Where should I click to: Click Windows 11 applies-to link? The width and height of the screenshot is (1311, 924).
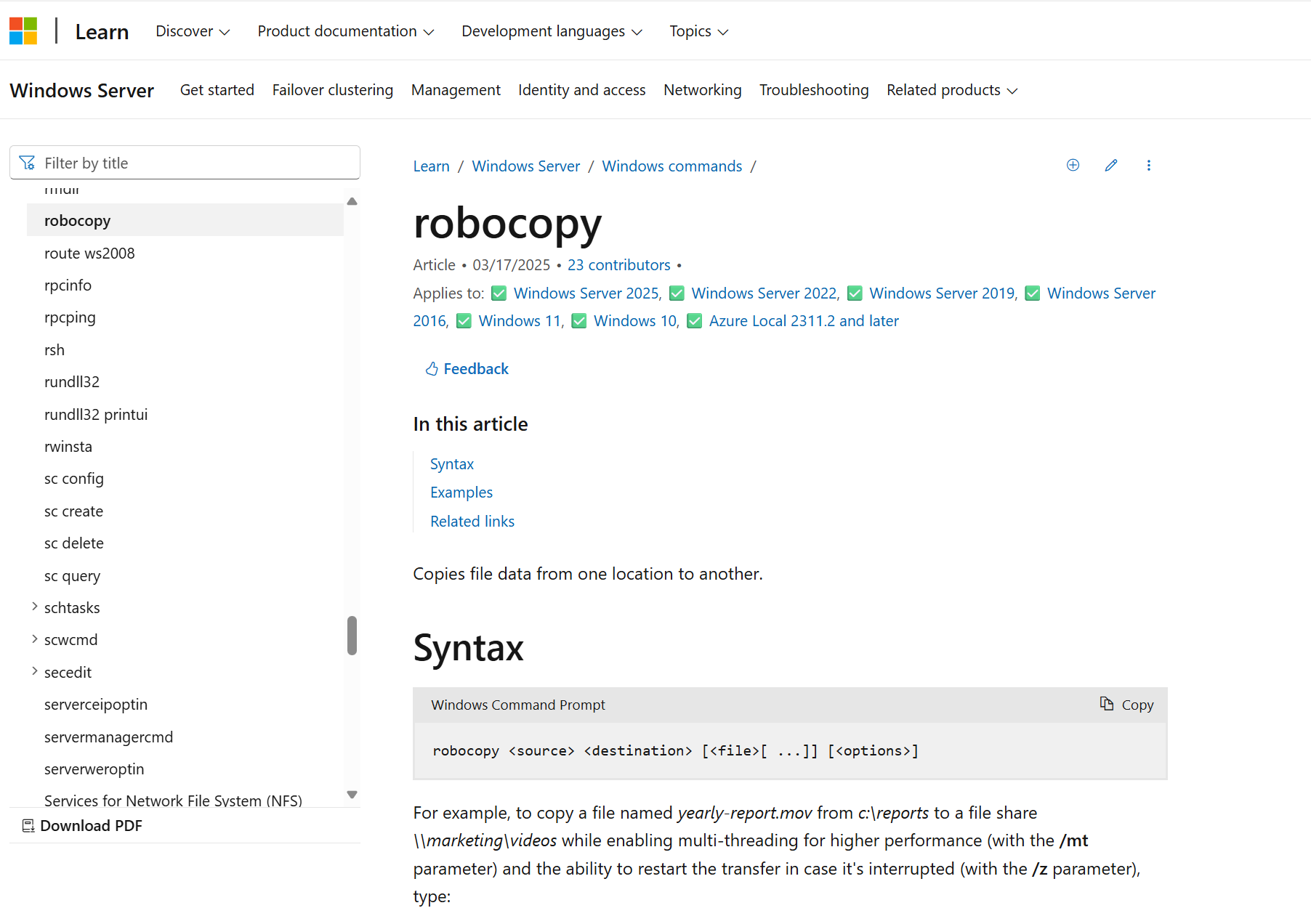[x=521, y=320]
